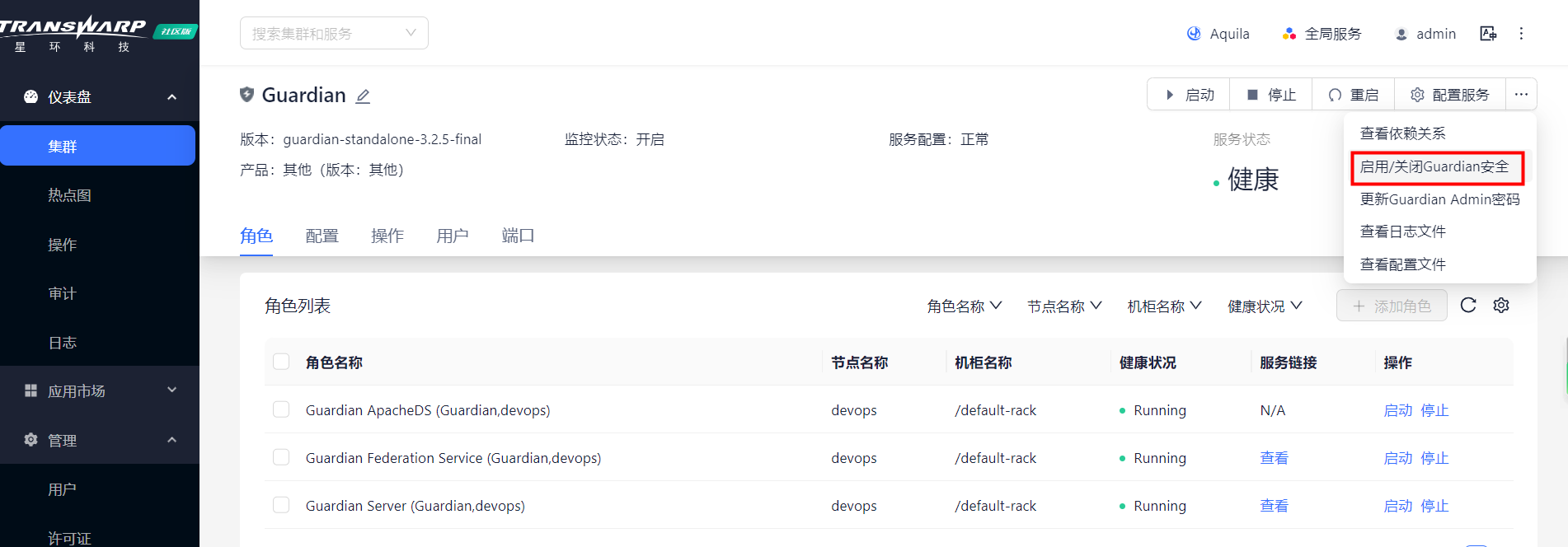
Task: Check the Guardian ApacheDS row checkbox
Action: pos(281,409)
